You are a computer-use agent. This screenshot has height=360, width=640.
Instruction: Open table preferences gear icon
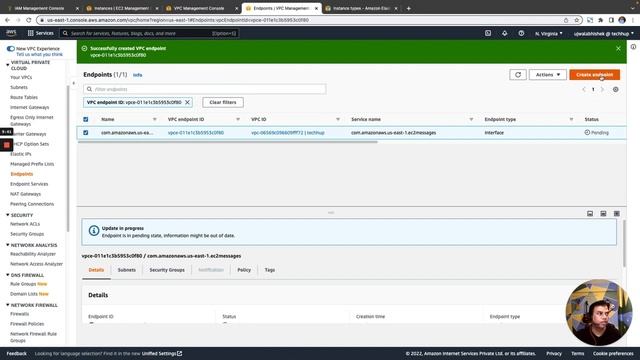click(616, 89)
